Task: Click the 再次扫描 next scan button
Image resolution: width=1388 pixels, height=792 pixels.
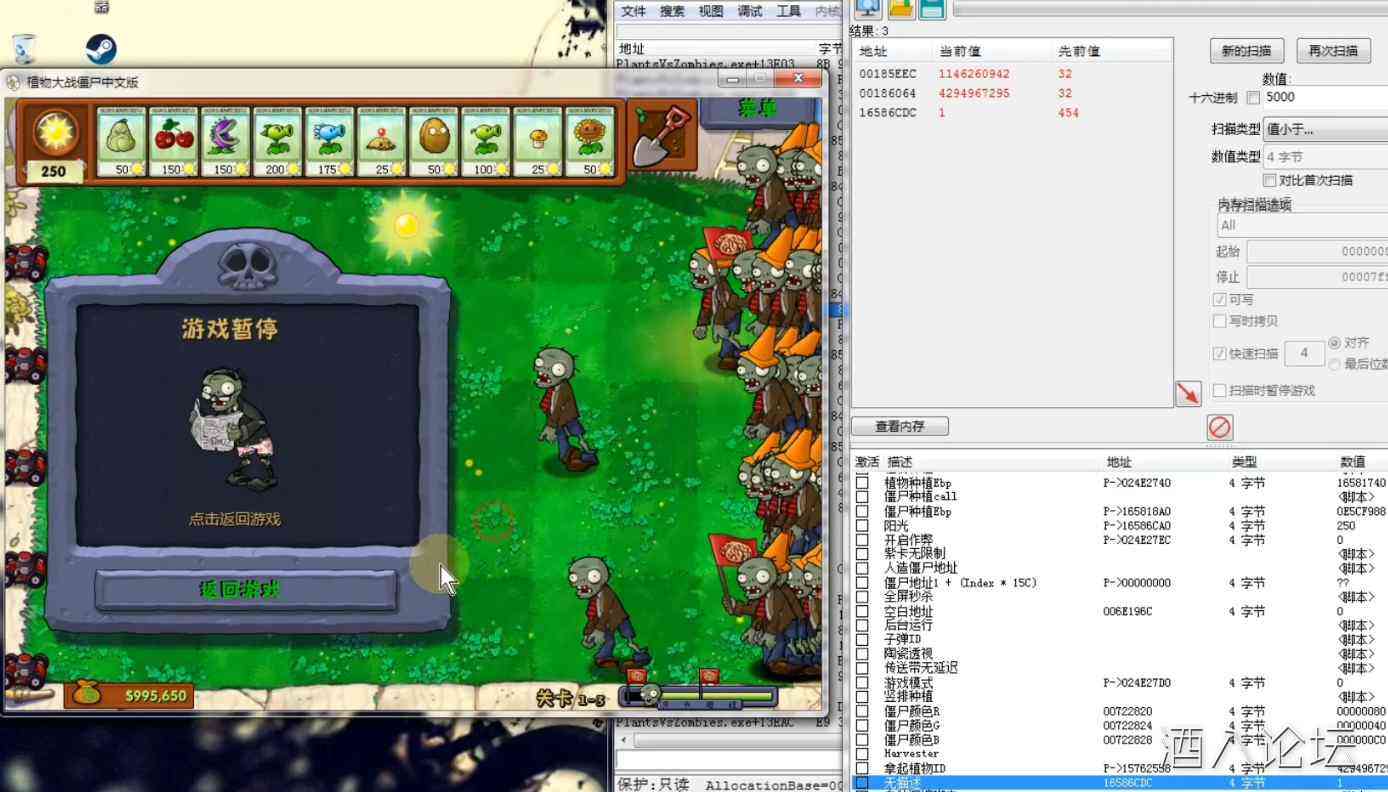Action: coord(1333,51)
